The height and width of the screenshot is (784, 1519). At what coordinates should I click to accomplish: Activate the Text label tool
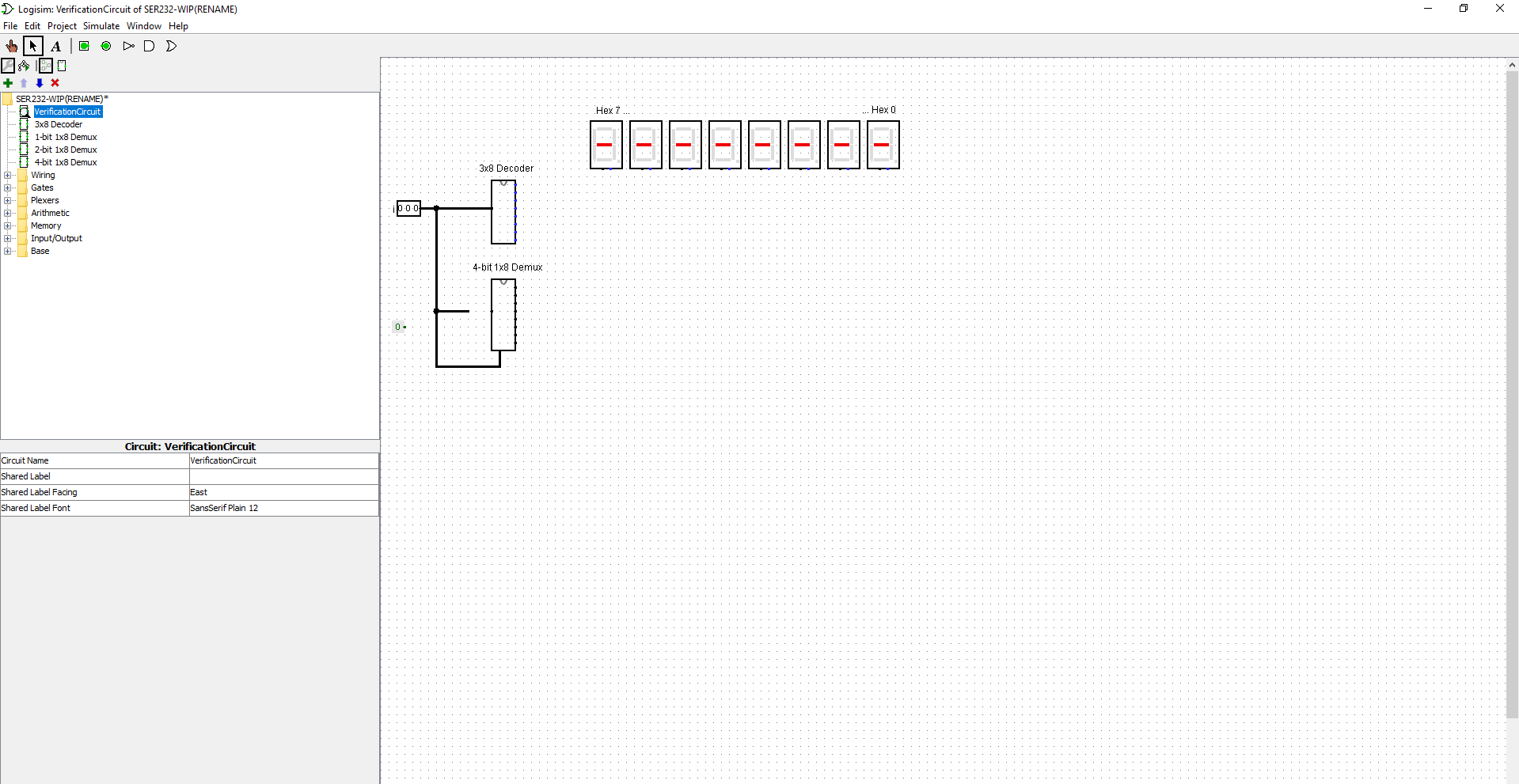(55, 46)
